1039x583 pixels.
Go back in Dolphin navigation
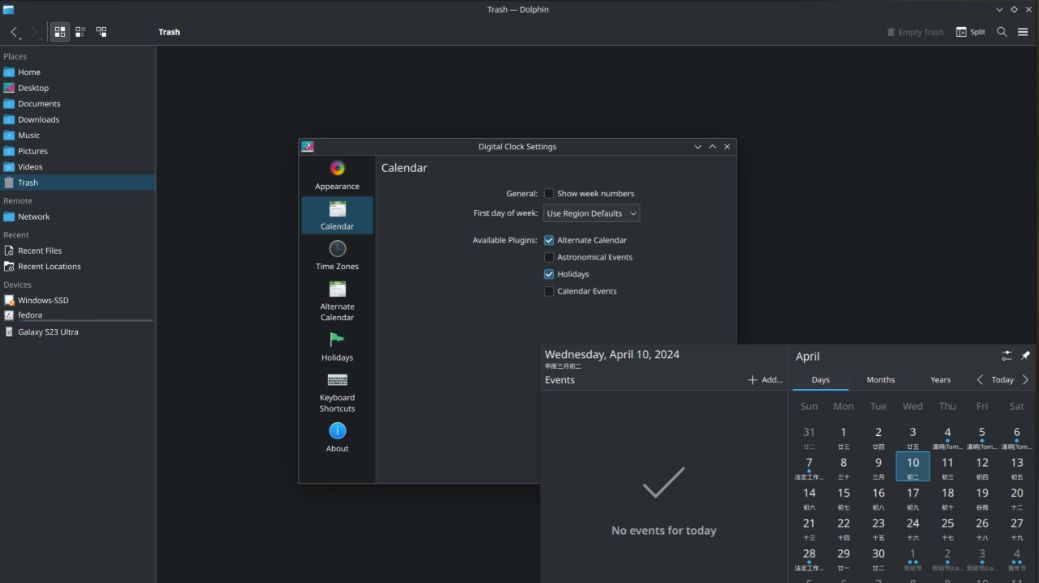point(14,32)
